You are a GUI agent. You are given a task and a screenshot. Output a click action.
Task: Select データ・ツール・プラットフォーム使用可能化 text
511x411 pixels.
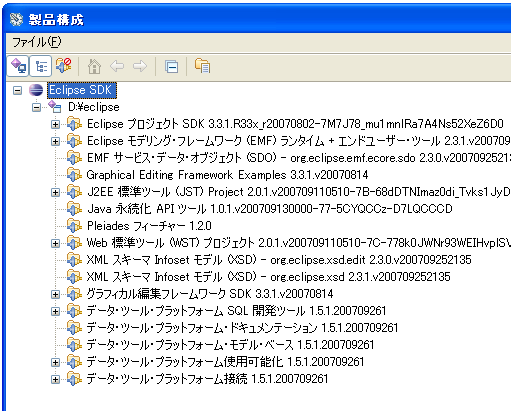[x=225, y=362]
